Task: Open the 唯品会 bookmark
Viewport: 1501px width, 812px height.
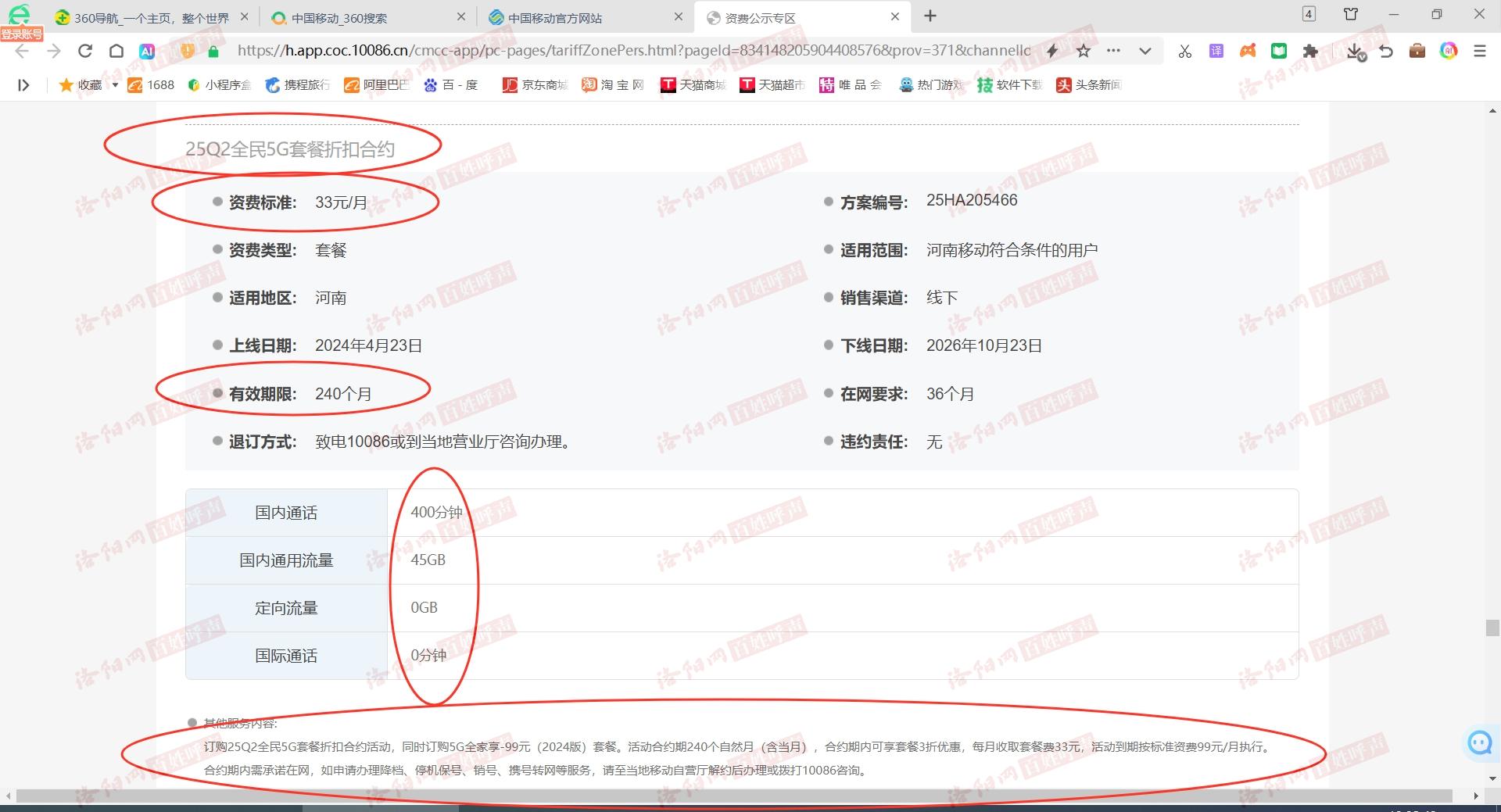Action: [851, 84]
